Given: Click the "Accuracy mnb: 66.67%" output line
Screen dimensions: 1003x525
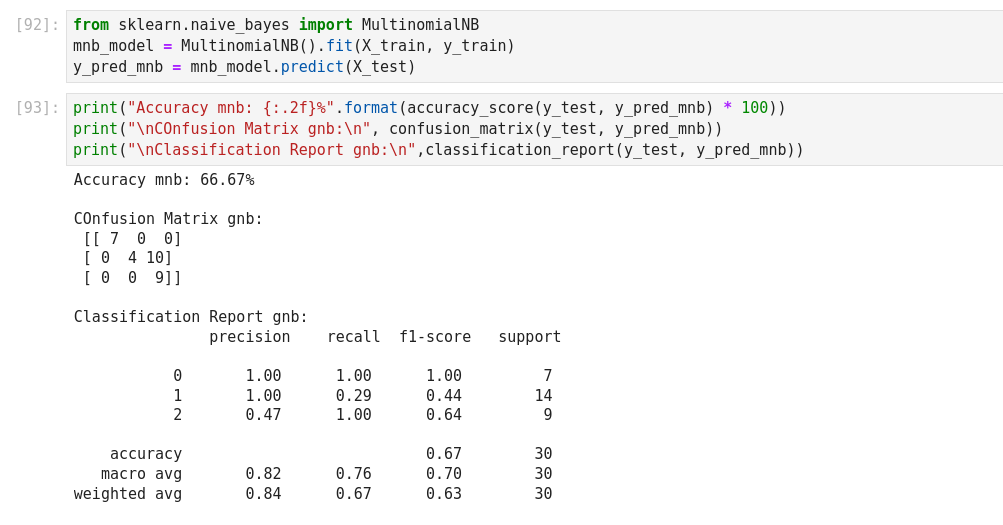Looking at the screenshot, I should (164, 180).
